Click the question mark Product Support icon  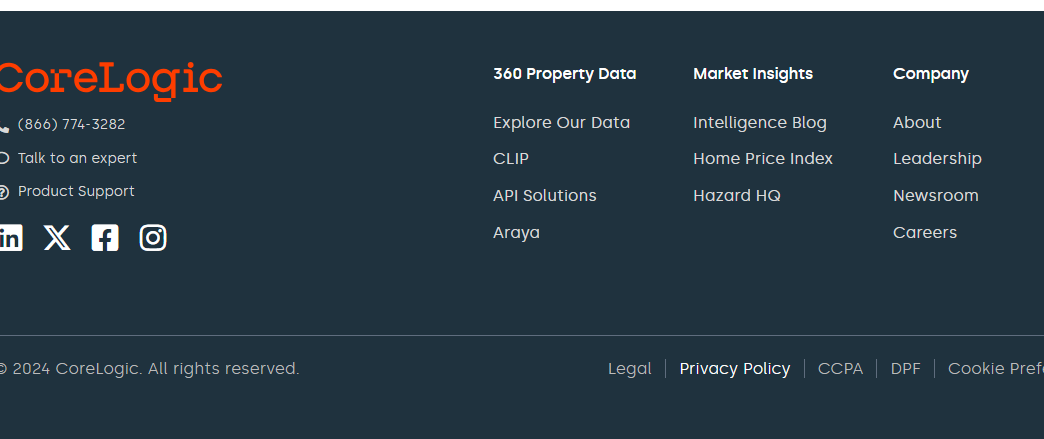point(3,193)
